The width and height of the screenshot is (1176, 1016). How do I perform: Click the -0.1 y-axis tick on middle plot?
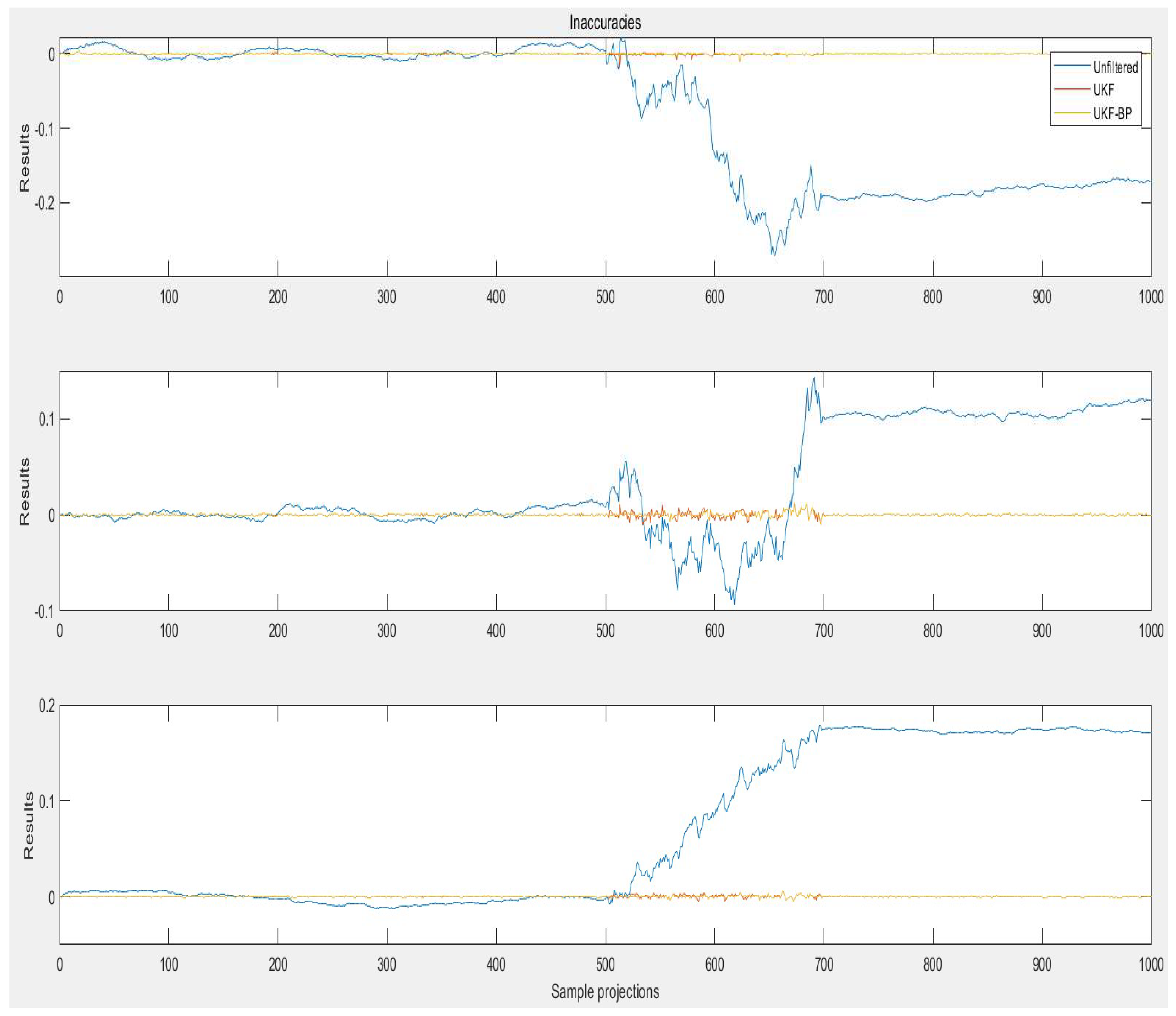(44, 611)
